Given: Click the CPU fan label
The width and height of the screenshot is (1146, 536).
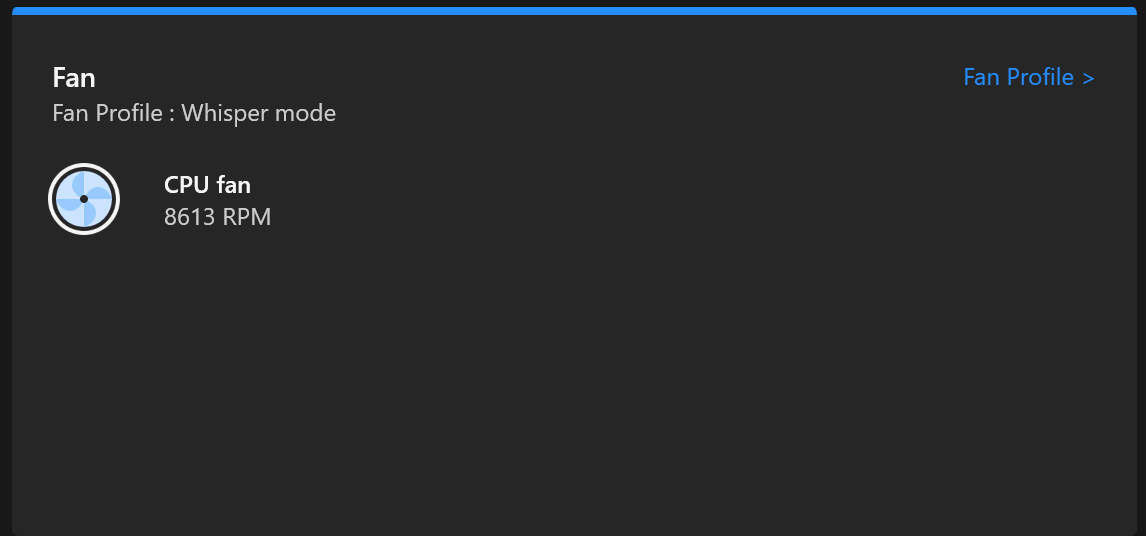Looking at the screenshot, I should 208,185.
